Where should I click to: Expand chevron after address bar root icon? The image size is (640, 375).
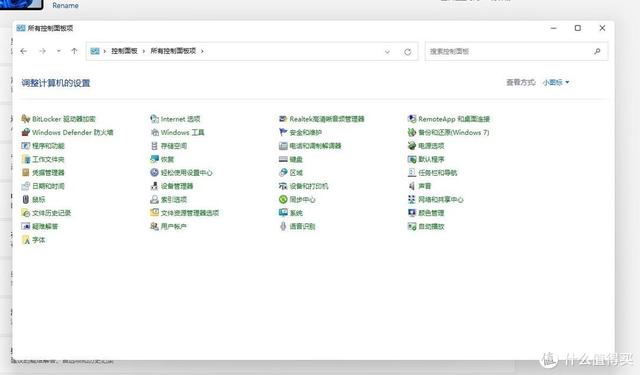(x=104, y=51)
